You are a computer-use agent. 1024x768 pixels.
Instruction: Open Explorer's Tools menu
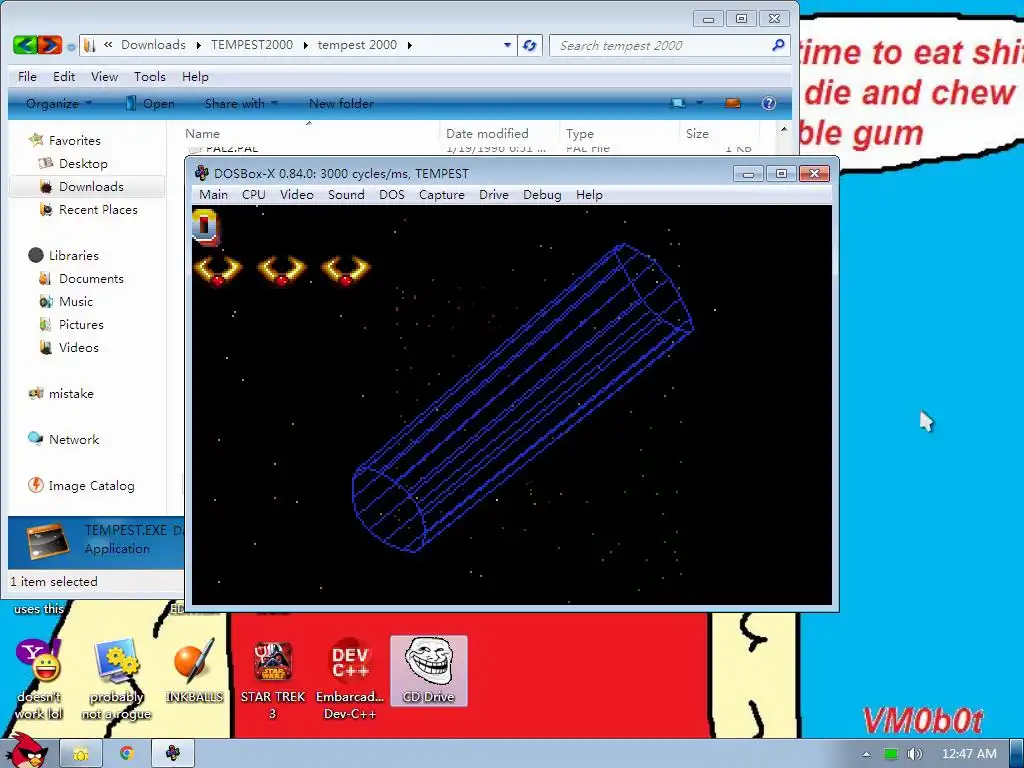click(x=150, y=76)
